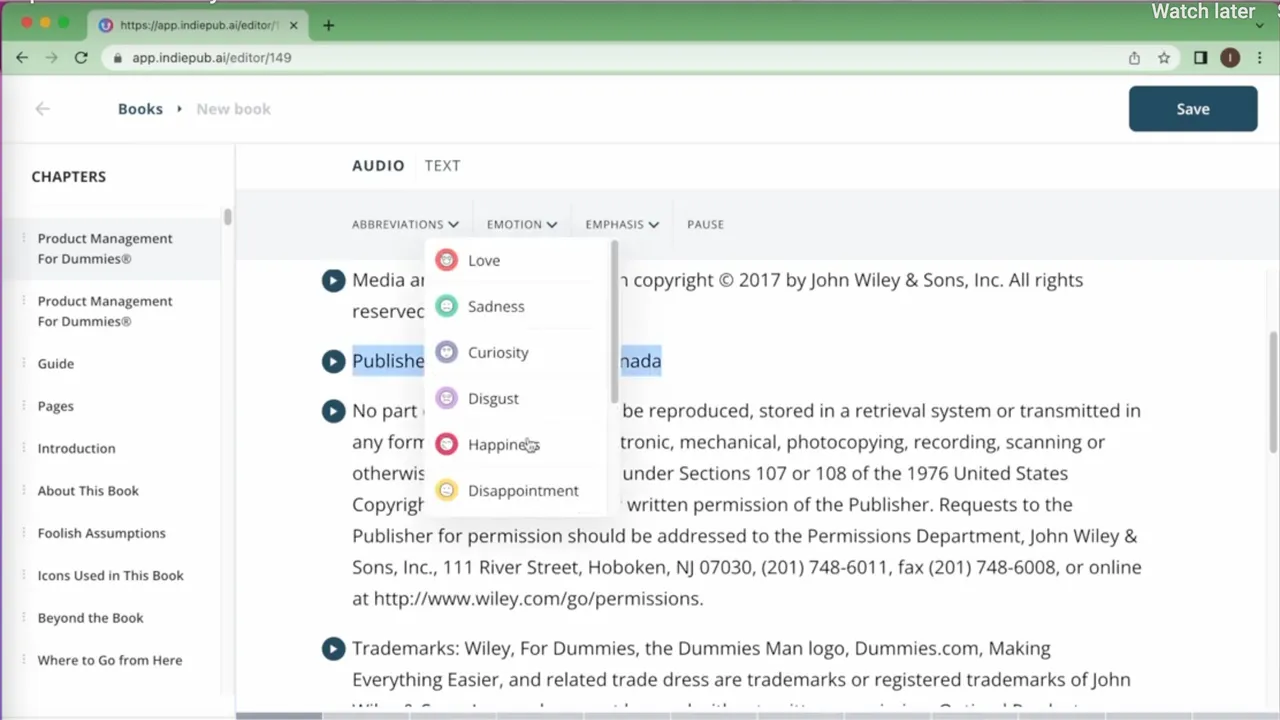Click the CHAPTERS sidebar heading
This screenshot has height=720, width=1280.
[x=69, y=177]
